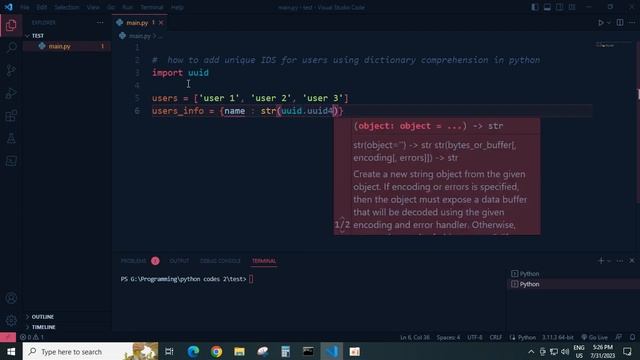Click 3.11.3 64-bit interpreter selector
Viewport: 640px width, 360px height.
click(x=558, y=338)
